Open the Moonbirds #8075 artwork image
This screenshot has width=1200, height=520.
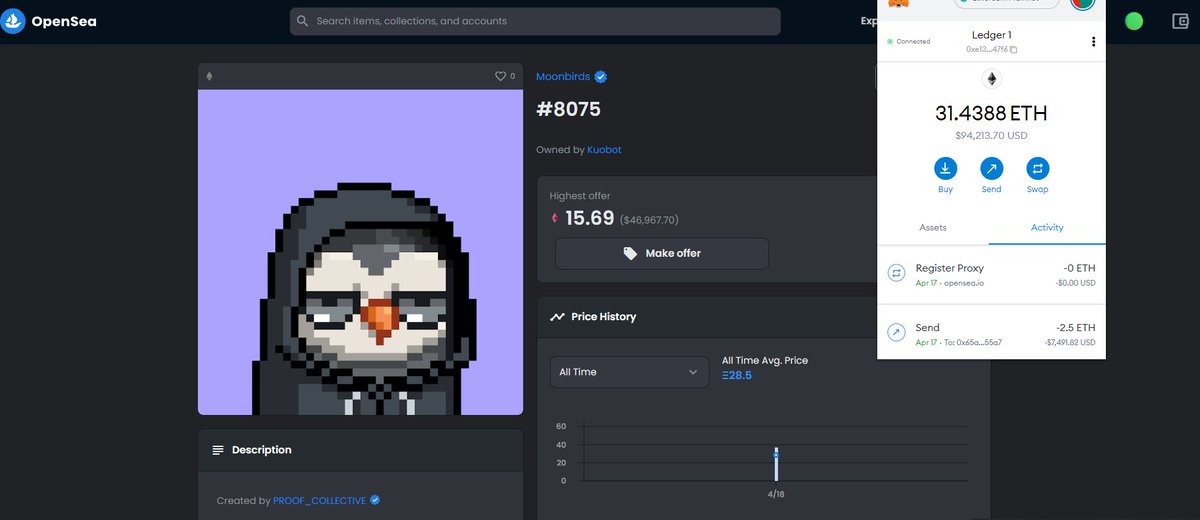pos(360,252)
